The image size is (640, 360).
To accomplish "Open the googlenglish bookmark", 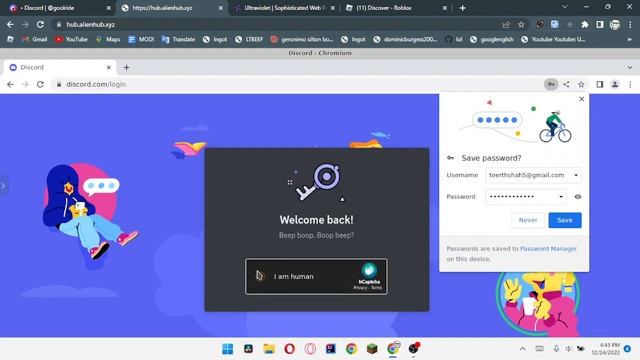I will (x=491, y=39).
